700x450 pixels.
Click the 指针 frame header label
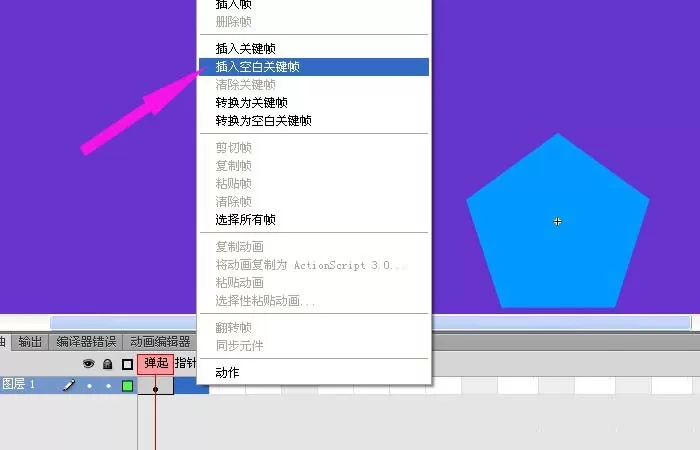pyautogui.click(x=185, y=363)
